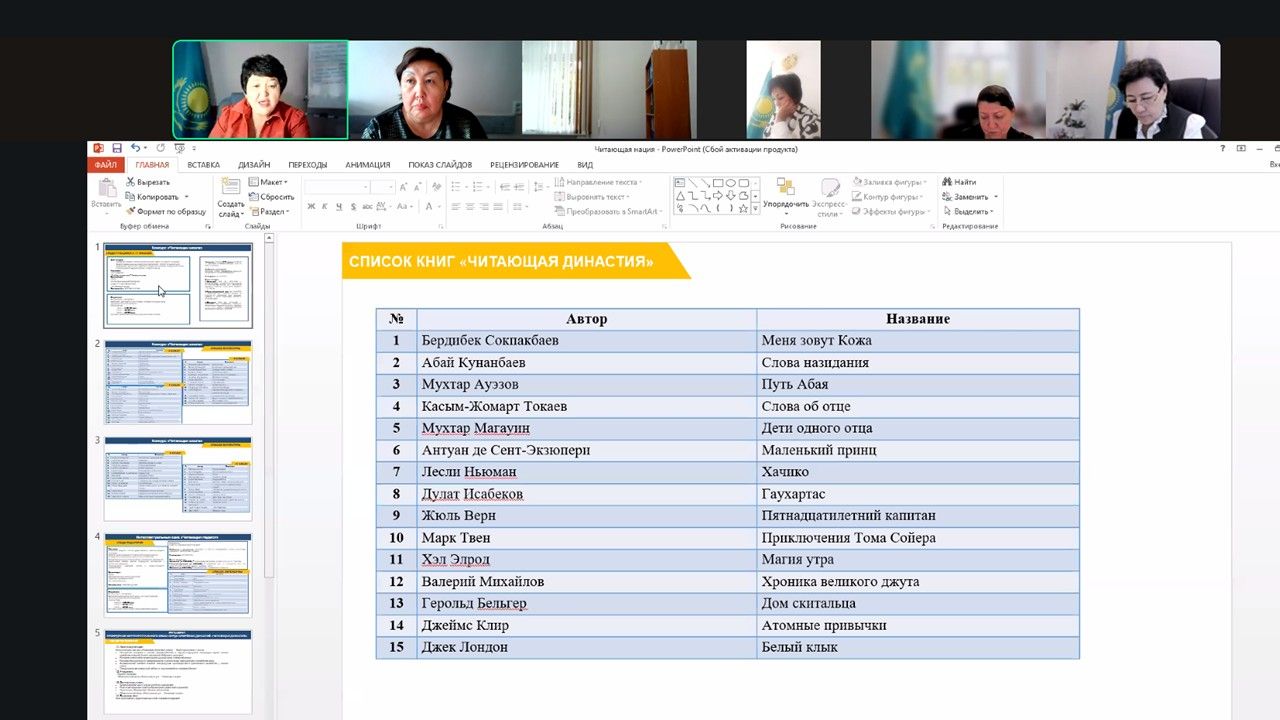
Task: Open the Arrange (Упорядочить) tool
Action: 785,197
